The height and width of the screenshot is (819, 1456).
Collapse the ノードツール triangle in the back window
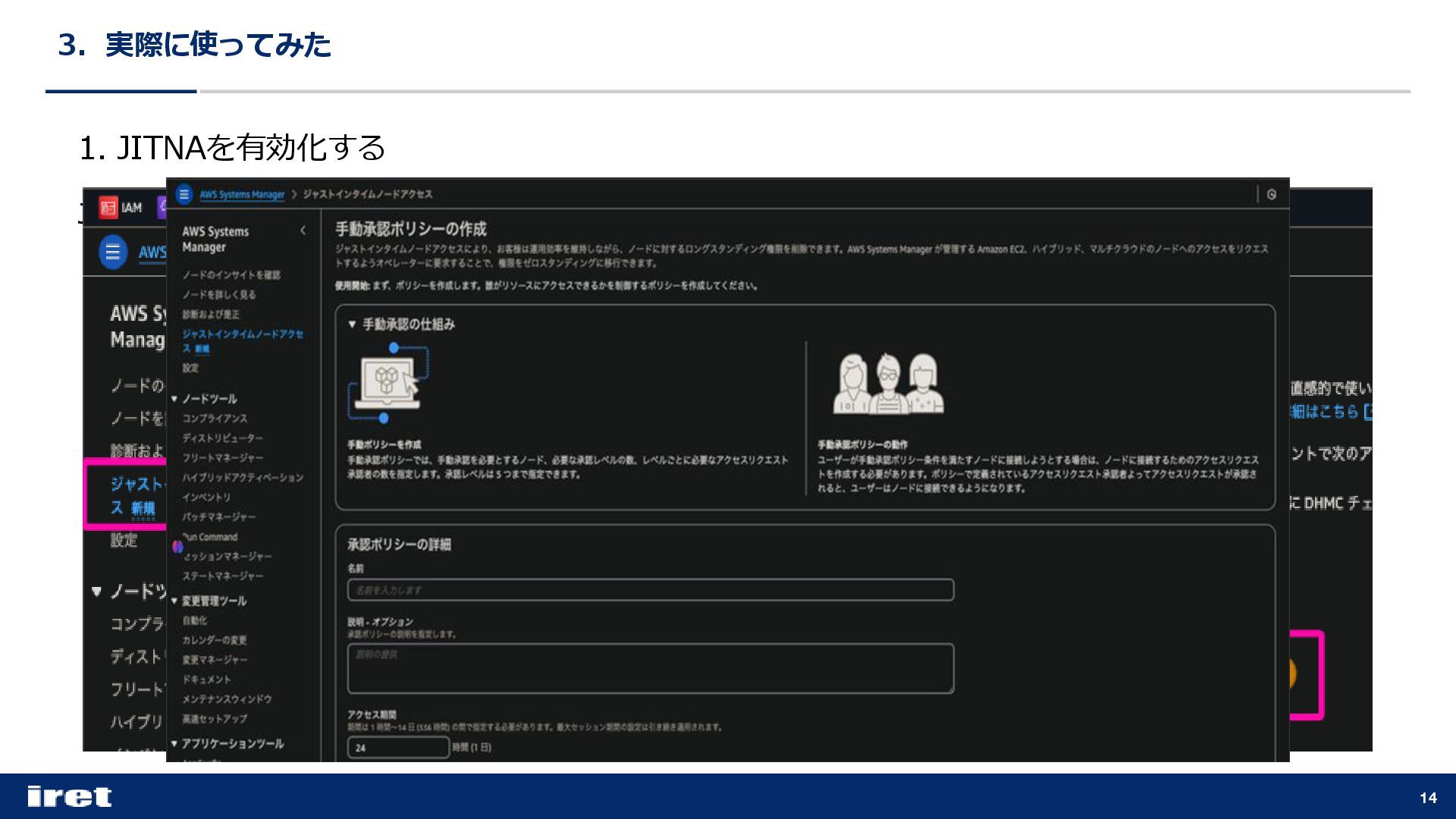click(x=96, y=591)
